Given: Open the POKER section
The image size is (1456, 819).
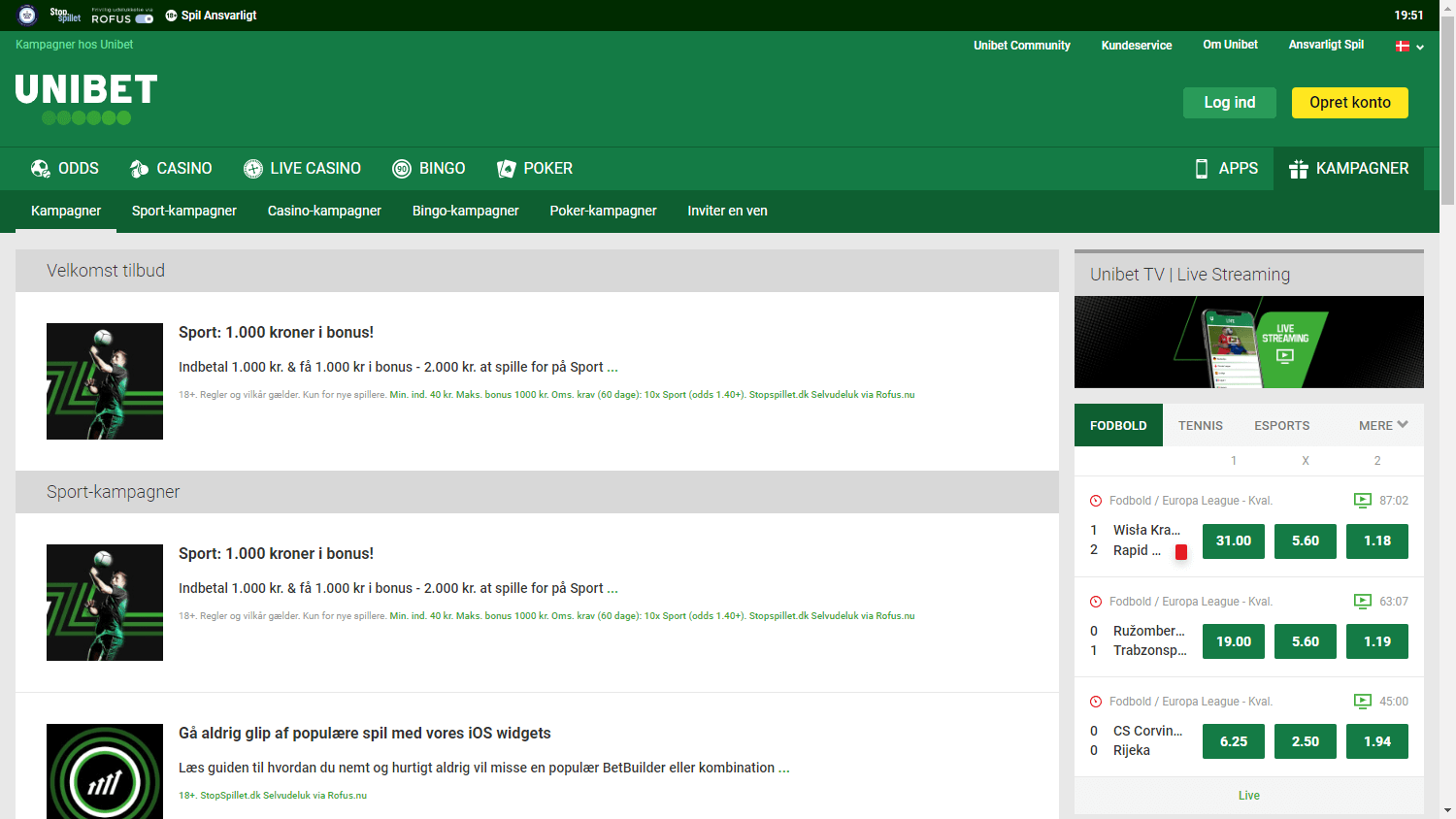Looking at the screenshot, I should coord(535,169).
